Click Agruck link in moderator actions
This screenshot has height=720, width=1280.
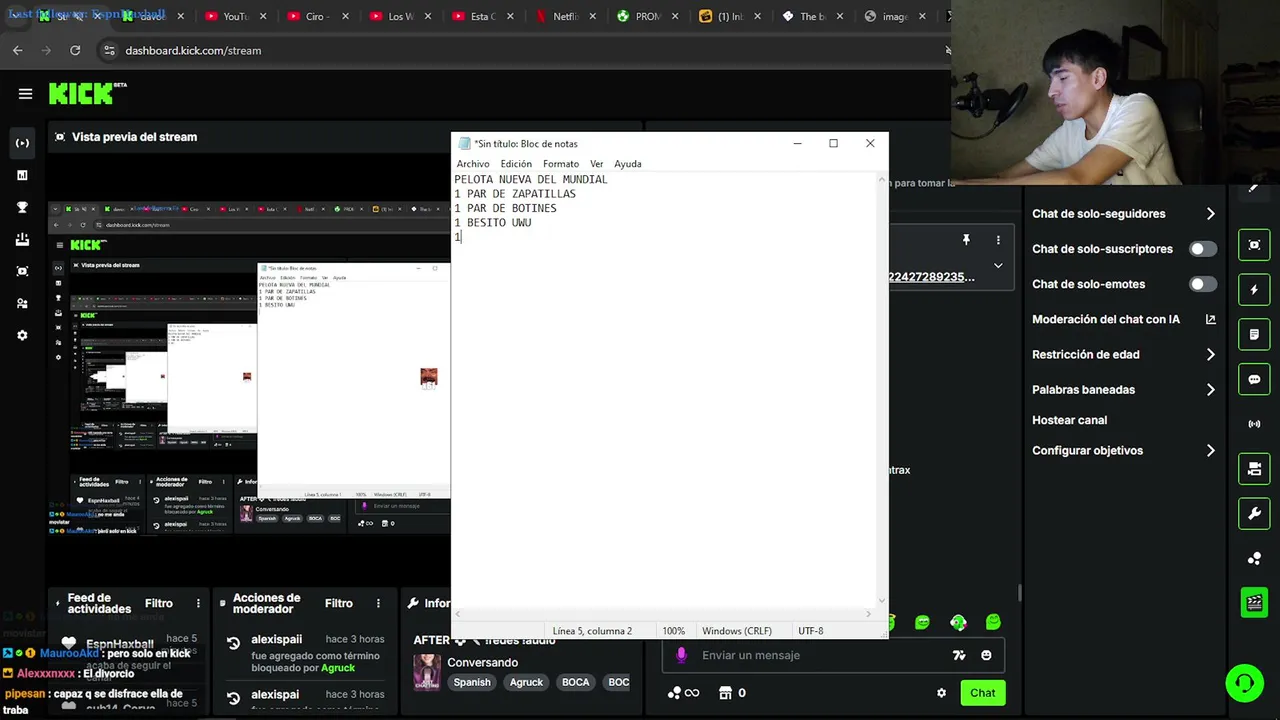(338, 668)
